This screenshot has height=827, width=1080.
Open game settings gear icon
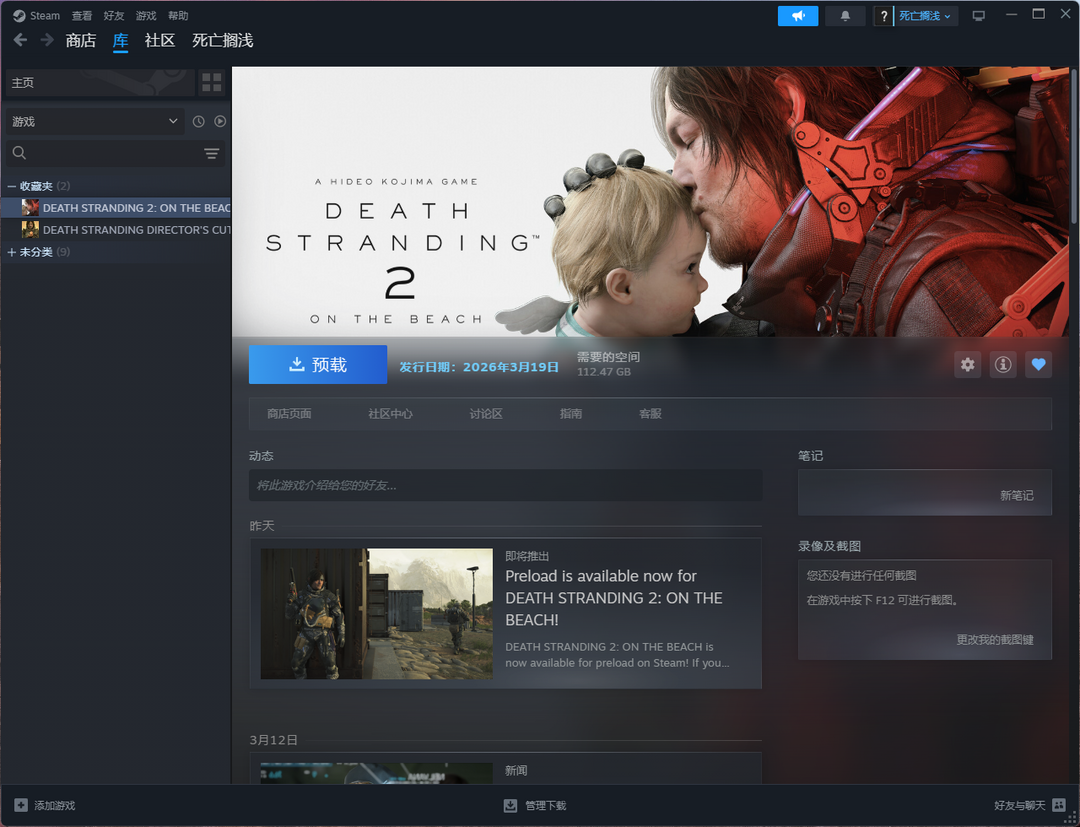tap(967, 365)
